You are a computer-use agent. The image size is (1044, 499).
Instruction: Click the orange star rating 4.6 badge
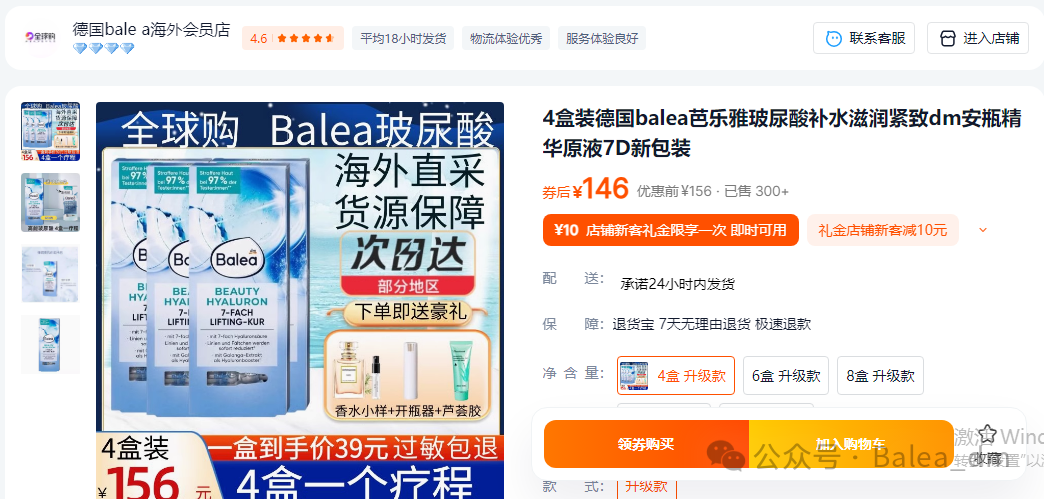tap(292, 39)
